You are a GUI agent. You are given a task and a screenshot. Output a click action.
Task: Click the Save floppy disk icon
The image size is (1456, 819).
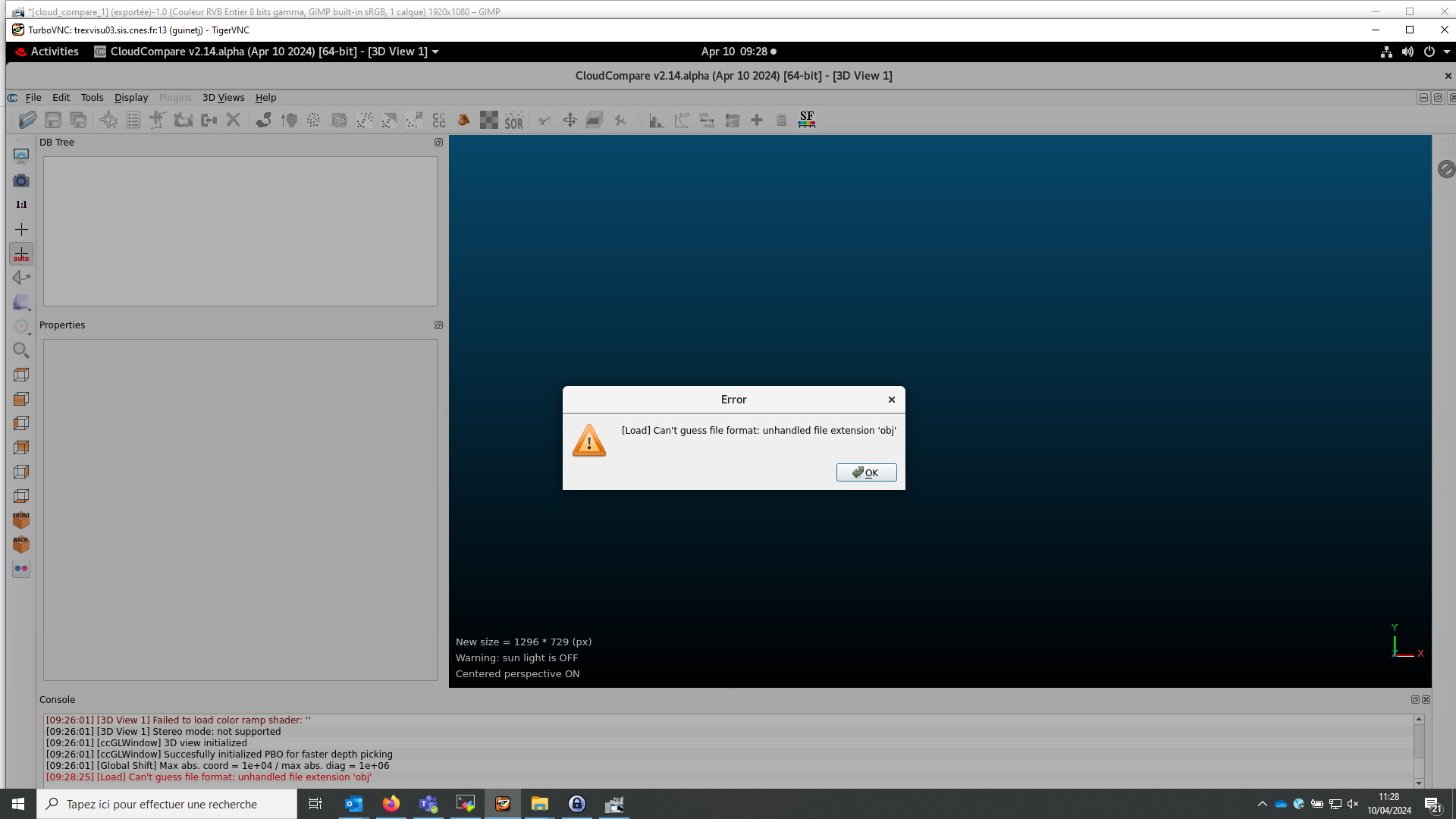click(53, 120)
